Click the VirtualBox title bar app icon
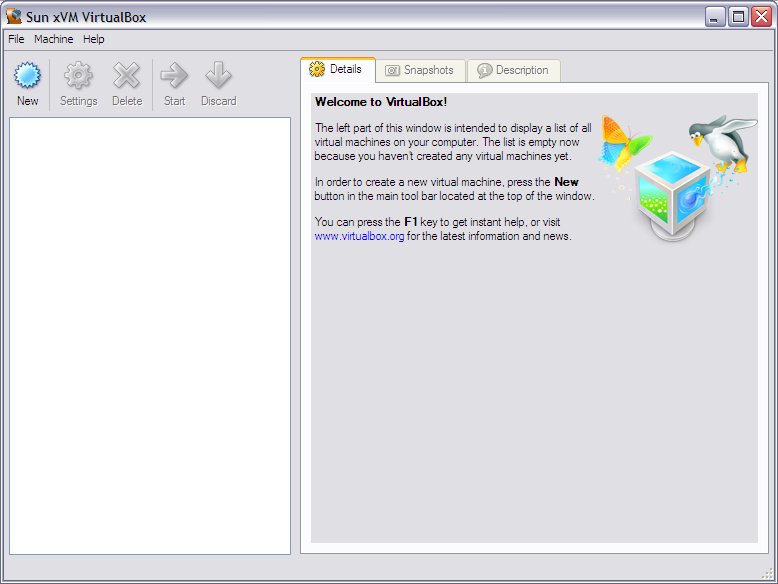 [14, 16]
